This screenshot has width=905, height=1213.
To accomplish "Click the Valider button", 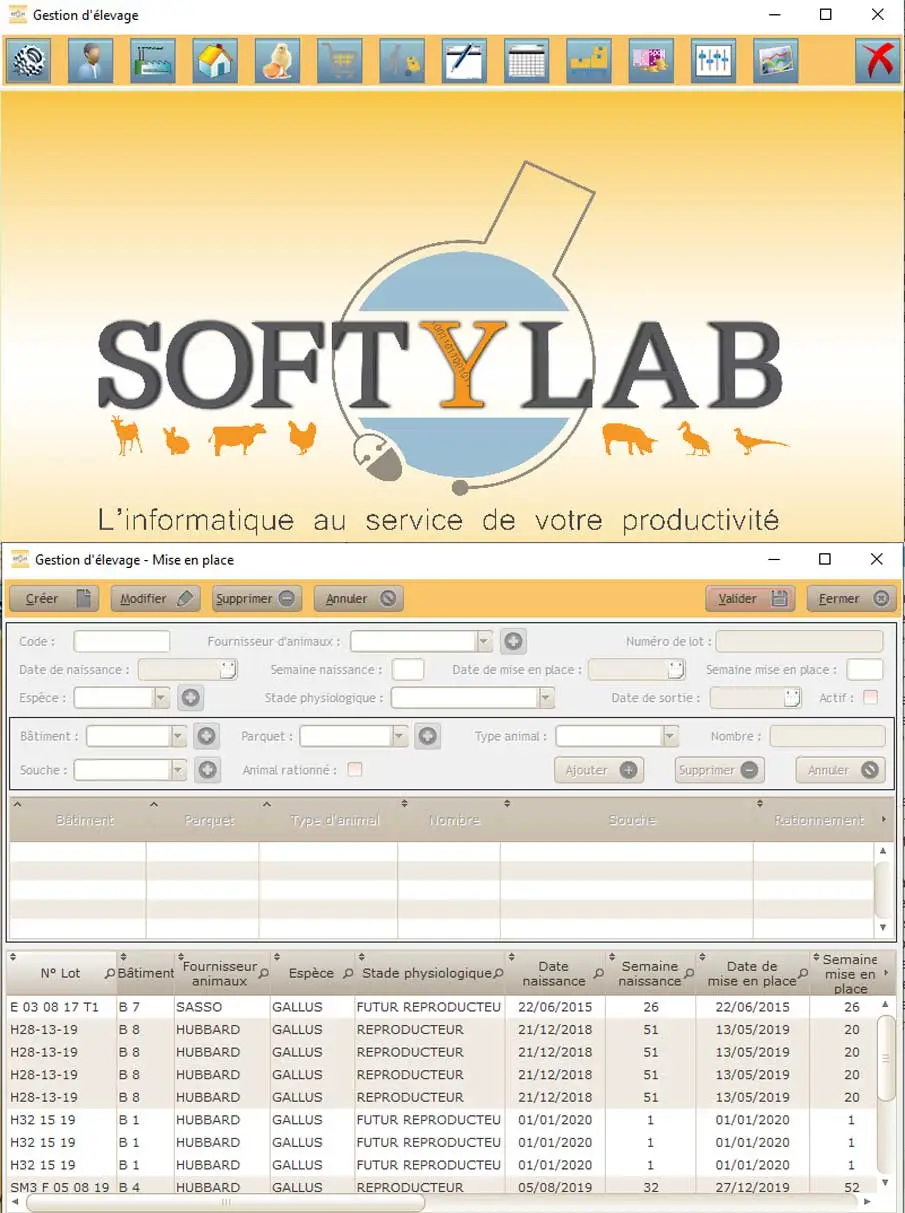I will coord(750,599).
